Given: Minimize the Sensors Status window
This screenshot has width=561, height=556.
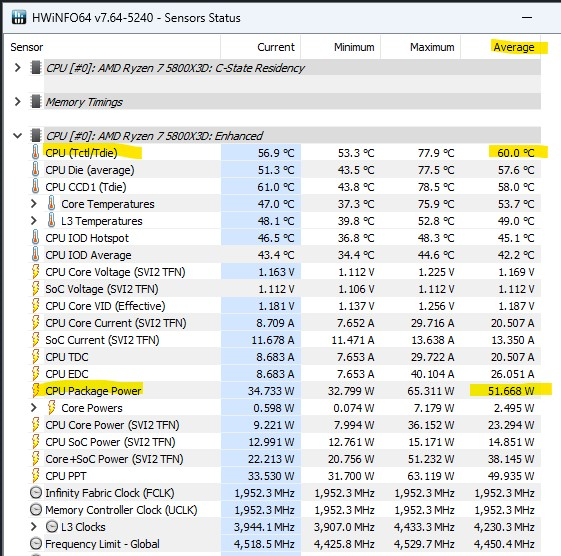Looking at the screenshot, I should pyautogui.click(x=527, y=18).
